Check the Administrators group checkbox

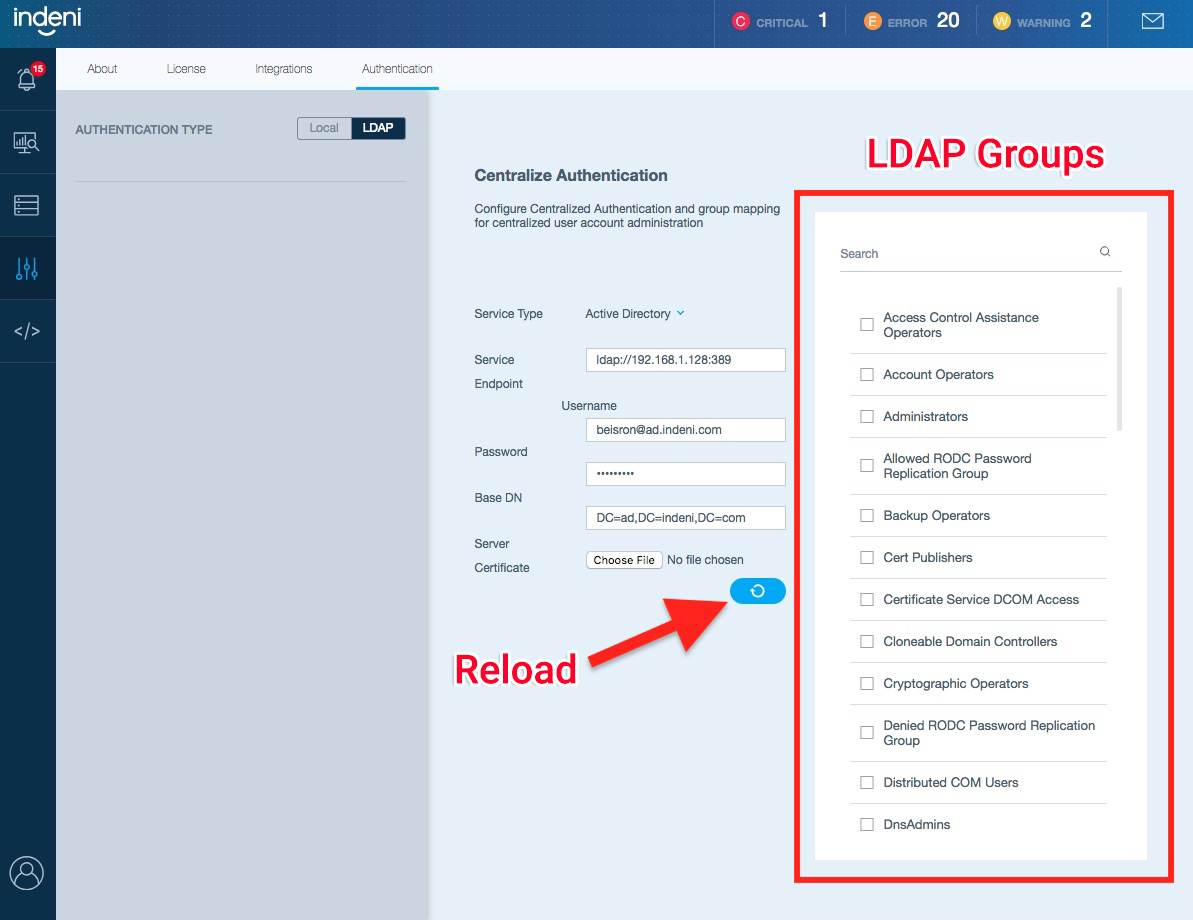tap(867, 417)
